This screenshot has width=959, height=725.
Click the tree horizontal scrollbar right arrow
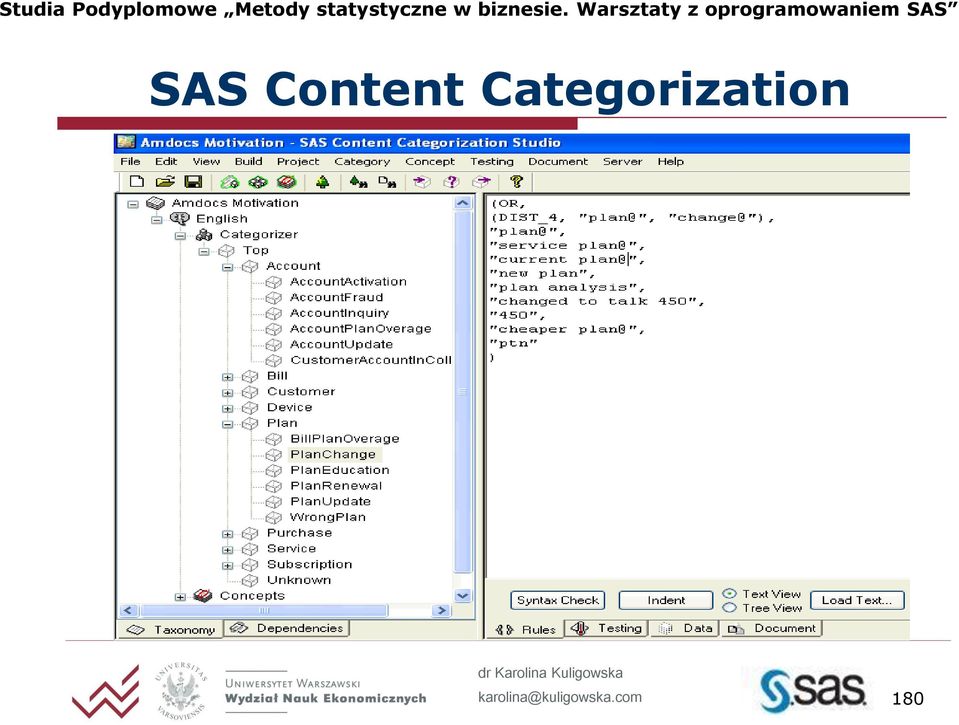point(442,610)
